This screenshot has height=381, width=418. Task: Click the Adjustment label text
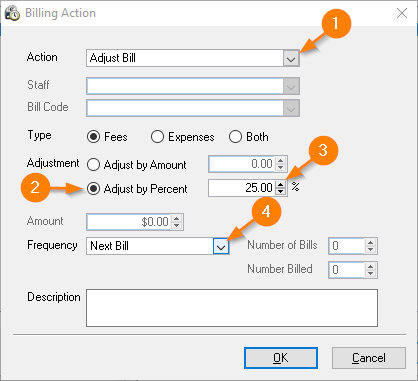pos(53,163)
